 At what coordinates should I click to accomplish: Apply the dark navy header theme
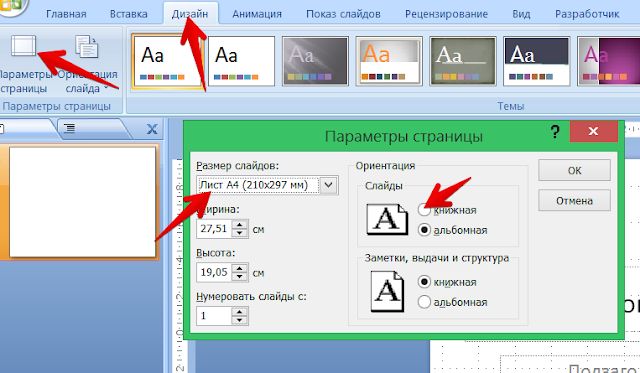click(537, 61)
